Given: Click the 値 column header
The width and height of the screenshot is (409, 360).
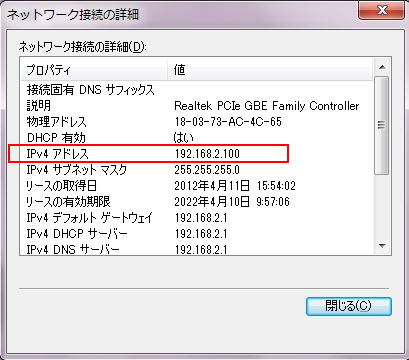Looking at the screenshot, I should click(269, 70).
